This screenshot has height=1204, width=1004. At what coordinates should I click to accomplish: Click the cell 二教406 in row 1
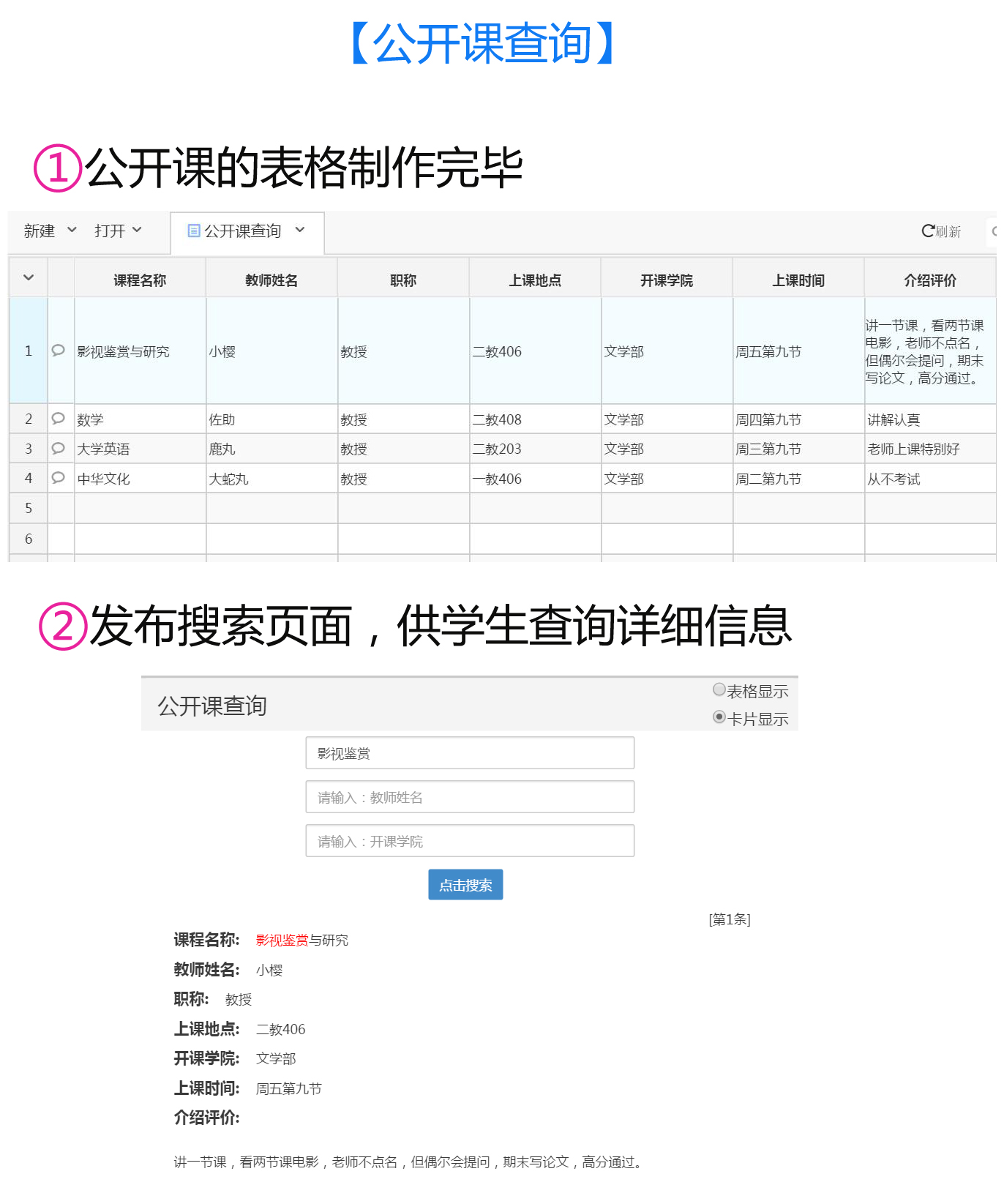click(x=535, y=351)
